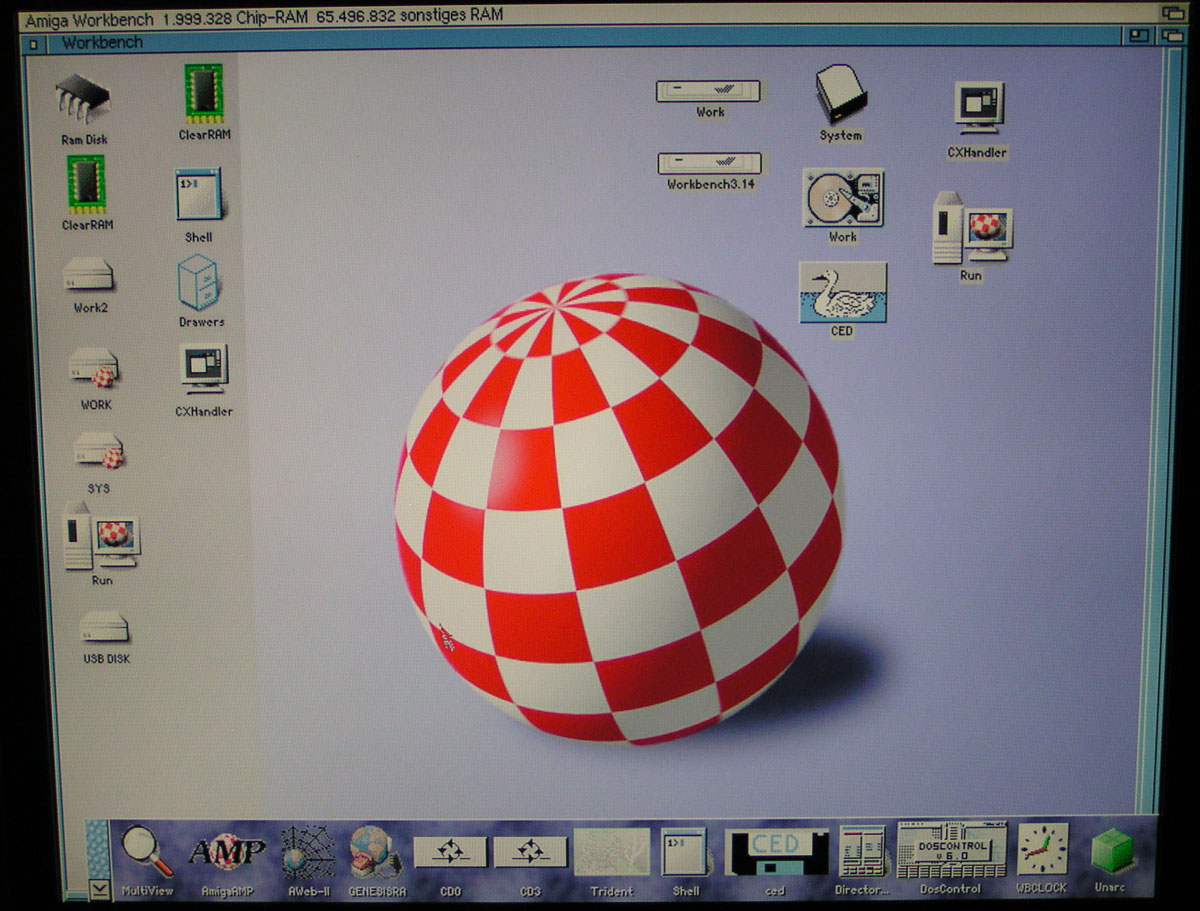Click the Workbench window zoom gadget
Image resolution: width=1200 pixels, height=911 pixels.
[x=1138, y=36]
